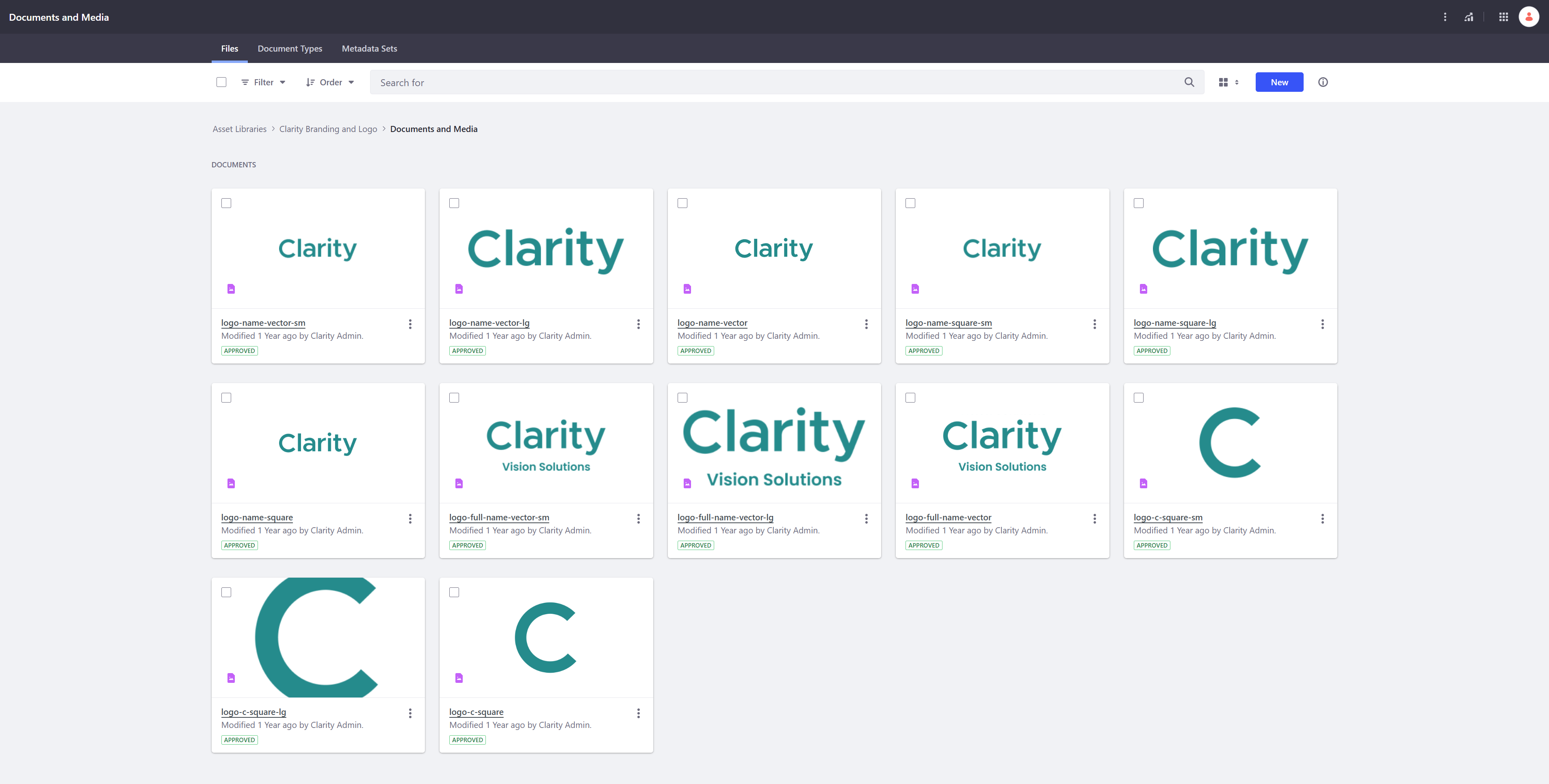Image resolution: width=1549 pixels, height=784 pixels.
Task: Tick the checkbox on logo-c-square-lg card
Action: click(226, 592)
